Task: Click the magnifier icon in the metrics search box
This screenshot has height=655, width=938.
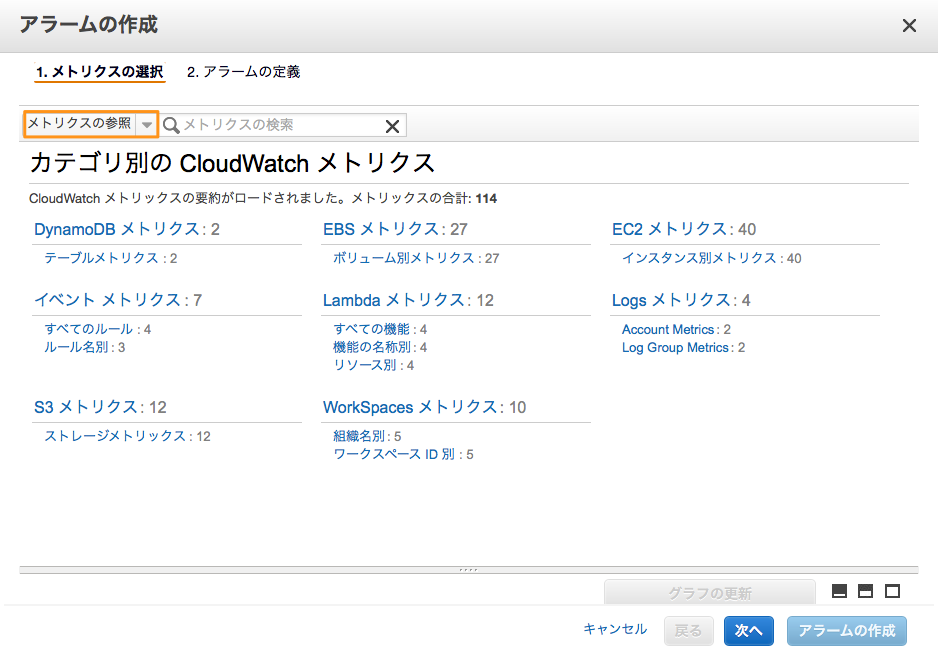Action: click(x=171, y=125)
